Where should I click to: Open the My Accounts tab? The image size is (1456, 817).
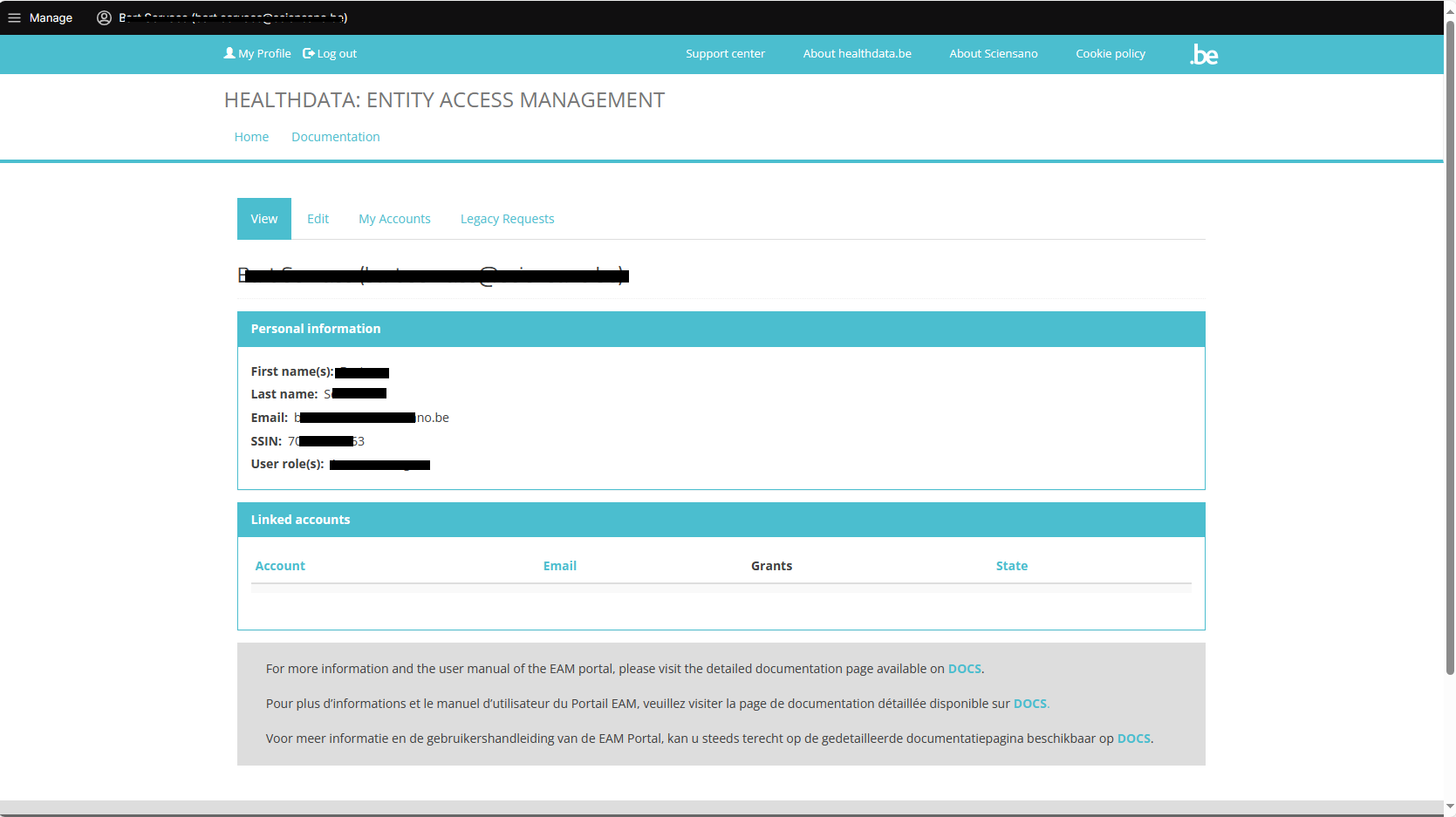pos(394,219)
